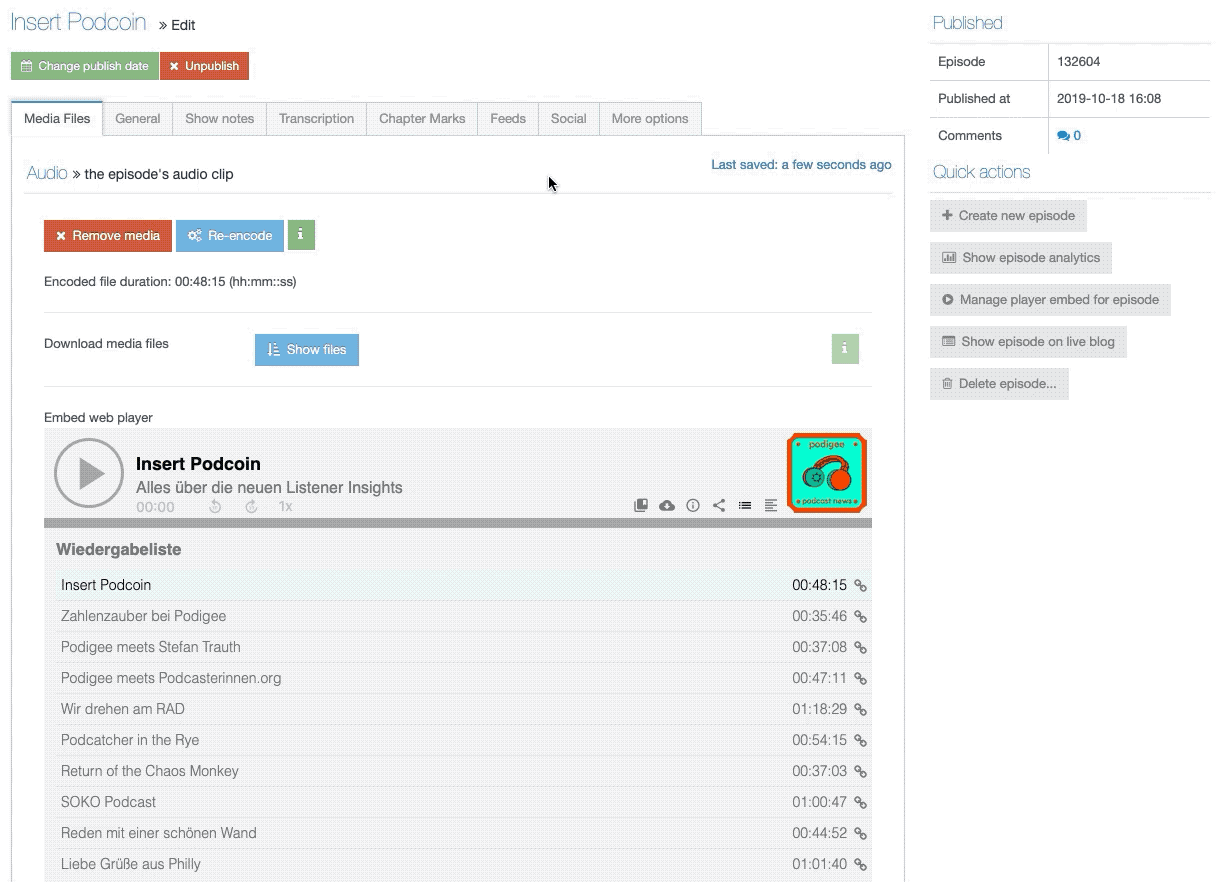Copy link icon for Return of the Chaos Monkey

(860, 772)
